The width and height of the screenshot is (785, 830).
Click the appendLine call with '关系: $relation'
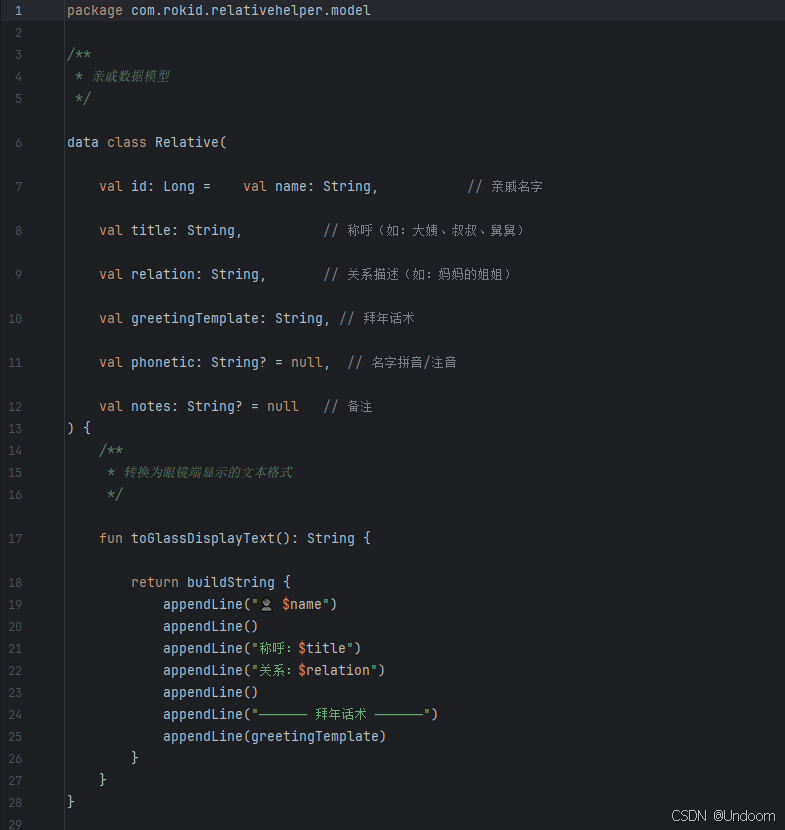tap(274, 670)
